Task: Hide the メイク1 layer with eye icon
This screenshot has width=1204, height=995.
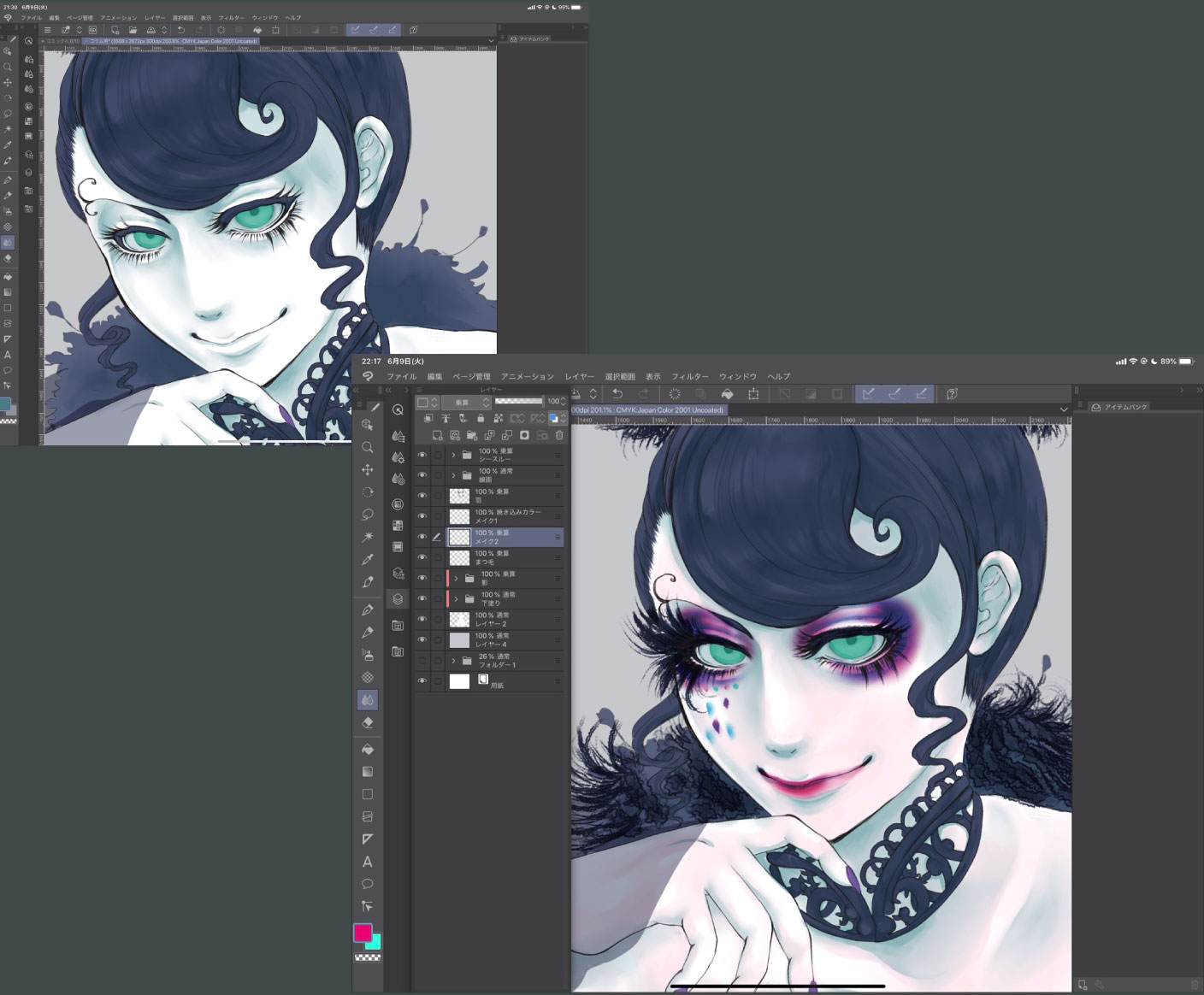Action: pyautogui.click(x=422, y=516)
